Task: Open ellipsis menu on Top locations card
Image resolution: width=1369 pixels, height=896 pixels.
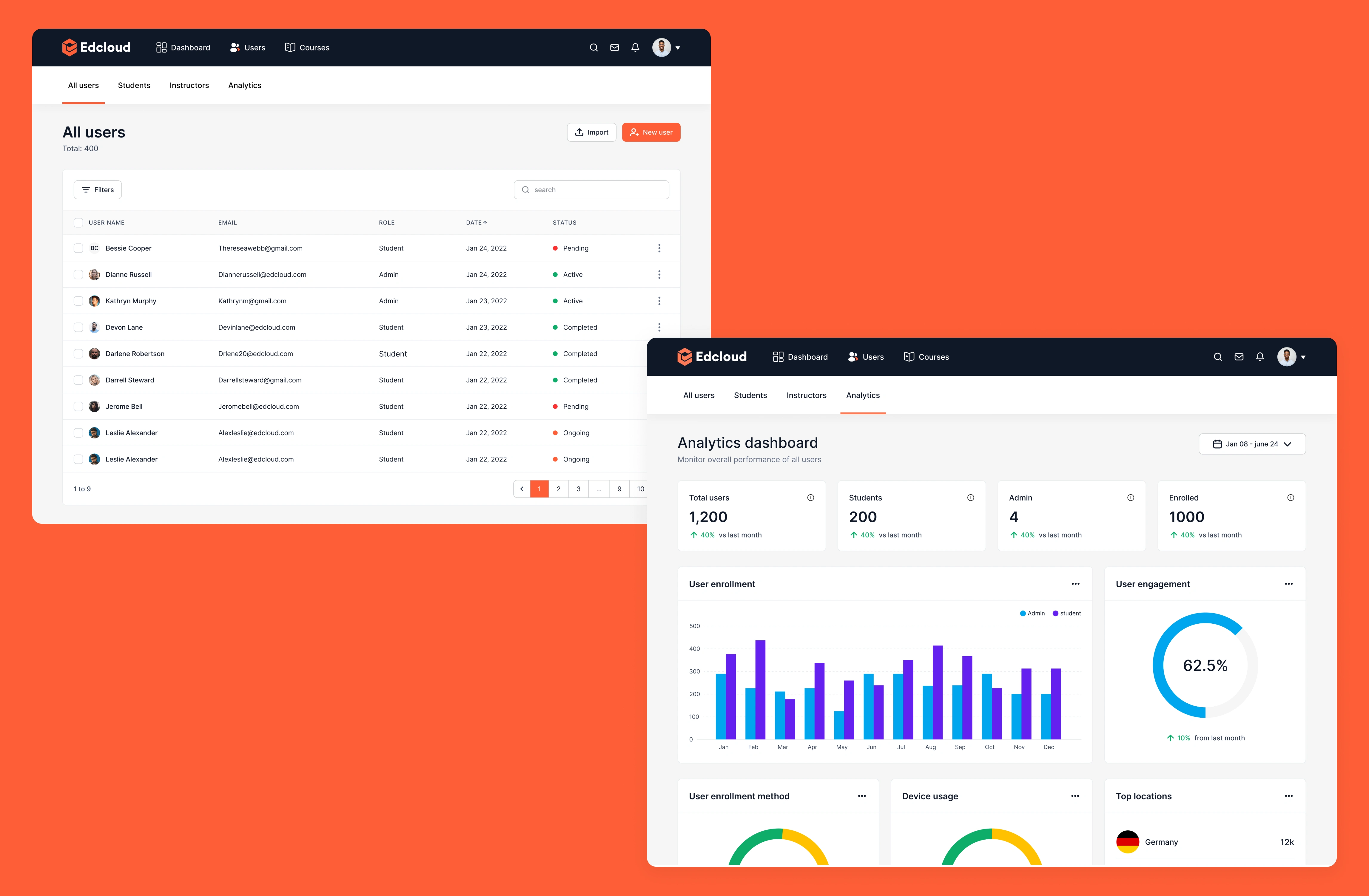Action: pyautogui.click(x=1288, y=796)
